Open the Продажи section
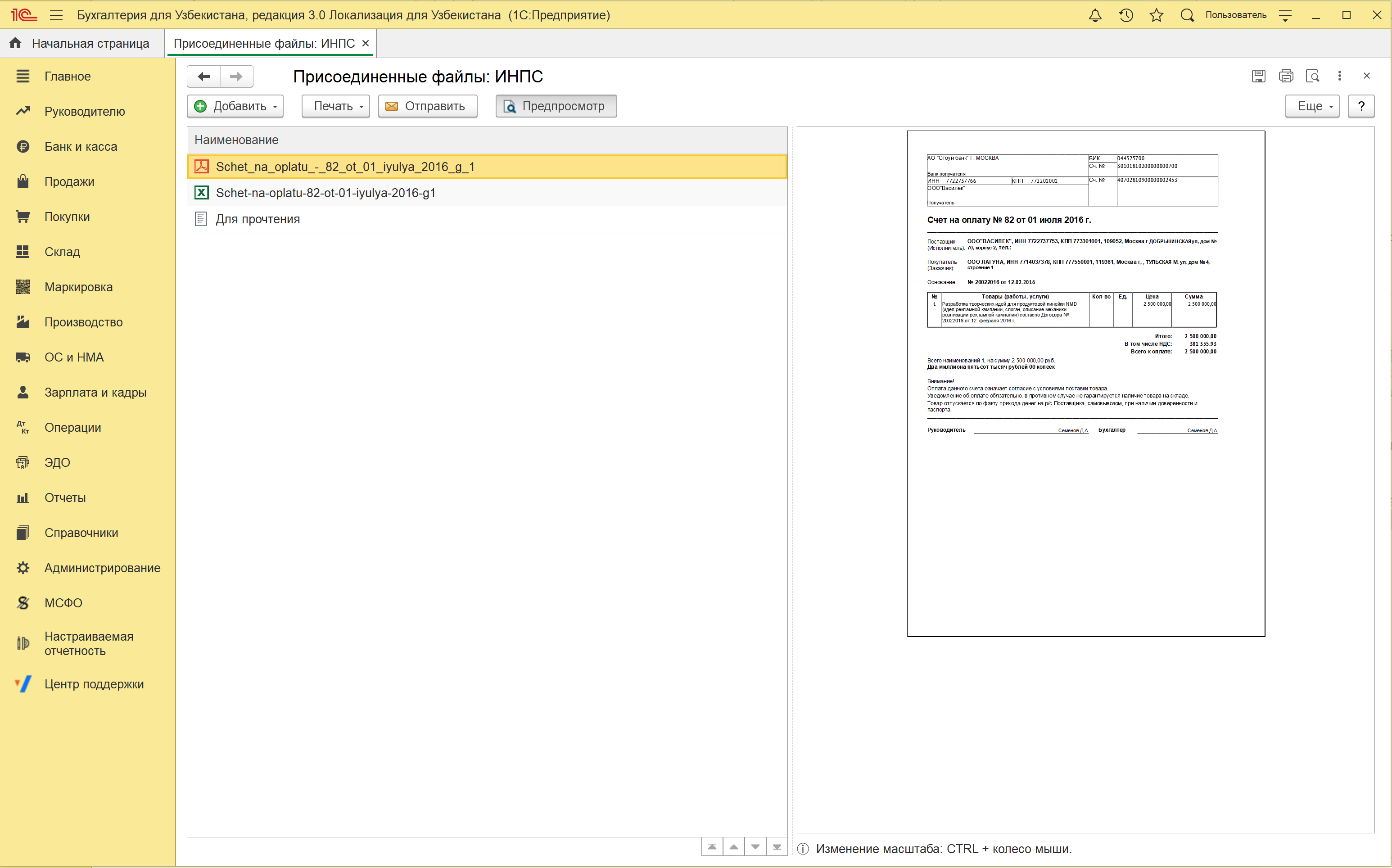Image resolution: width=1392 pixels, height=868 pixels. pos(88,181)
